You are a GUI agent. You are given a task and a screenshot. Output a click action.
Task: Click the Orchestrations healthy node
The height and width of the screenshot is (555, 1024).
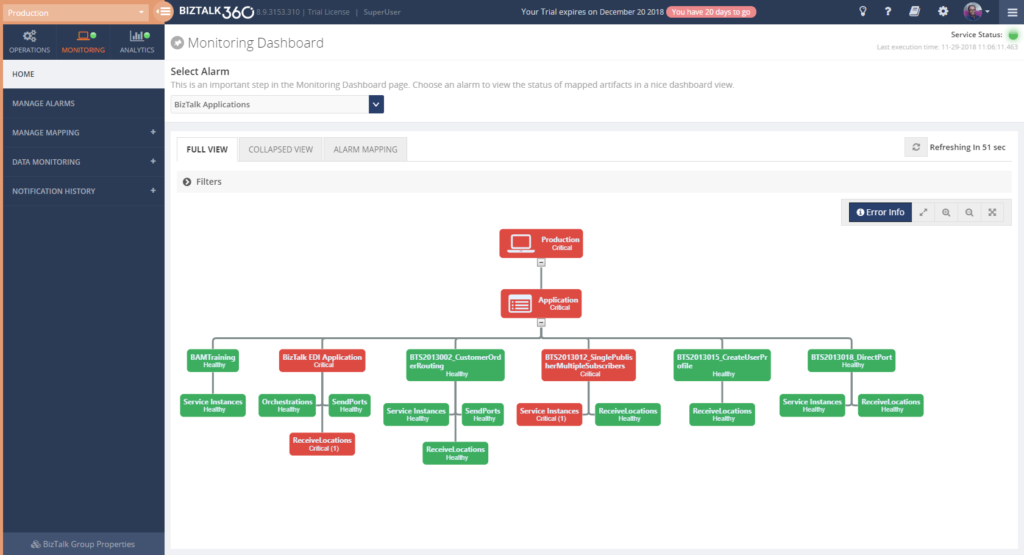pyautogui.click(x=287, y=405)
